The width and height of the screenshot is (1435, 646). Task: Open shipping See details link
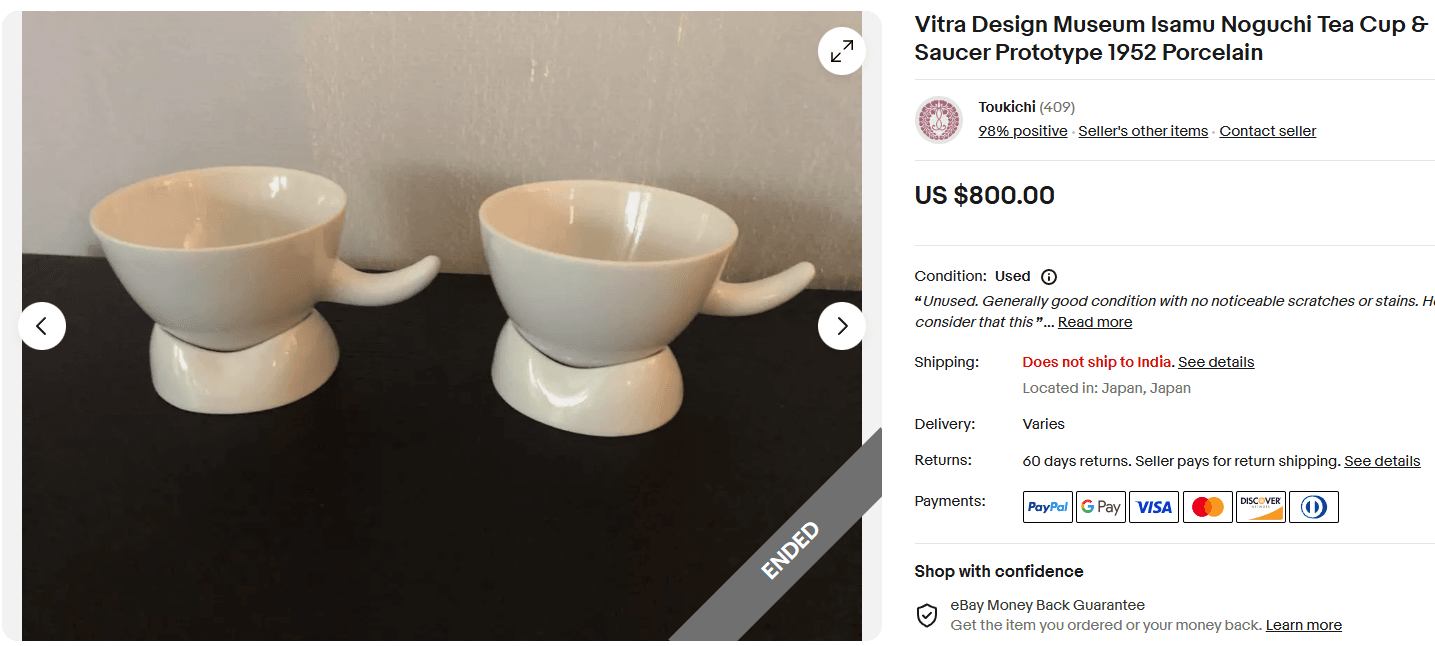click(x=1216, y=361)
